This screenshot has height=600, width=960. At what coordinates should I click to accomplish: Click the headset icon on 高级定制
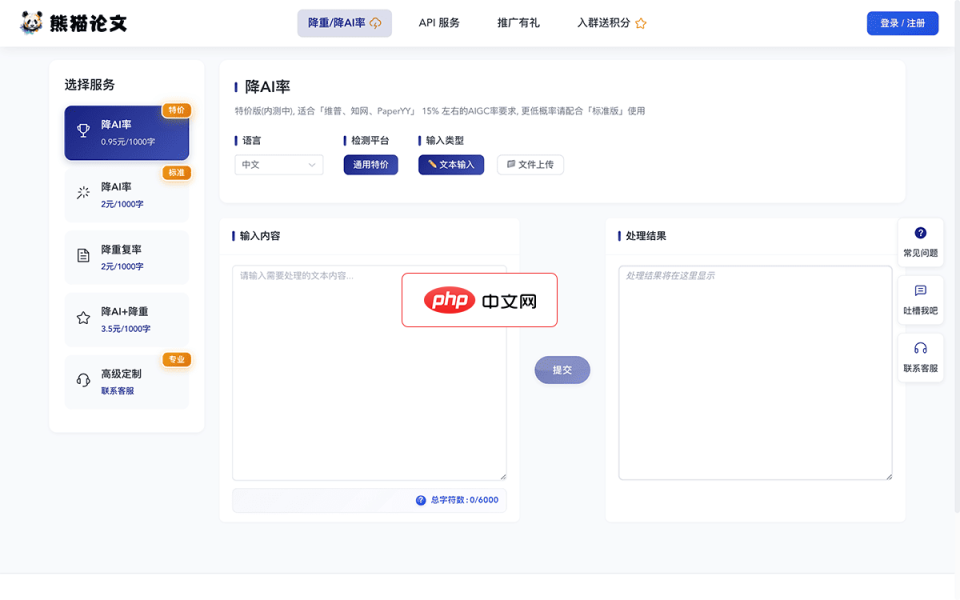(83, 380)
